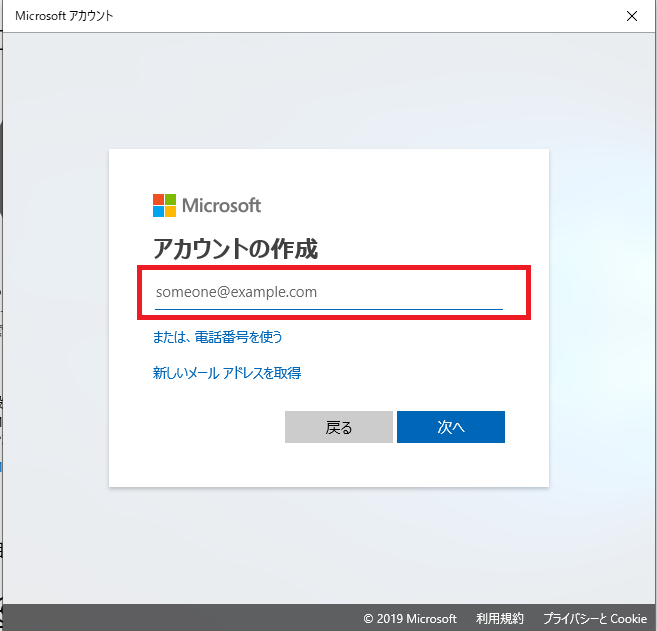Click the アカウントの作成 heading
This screenshot has height=631, width=657.
235,249
